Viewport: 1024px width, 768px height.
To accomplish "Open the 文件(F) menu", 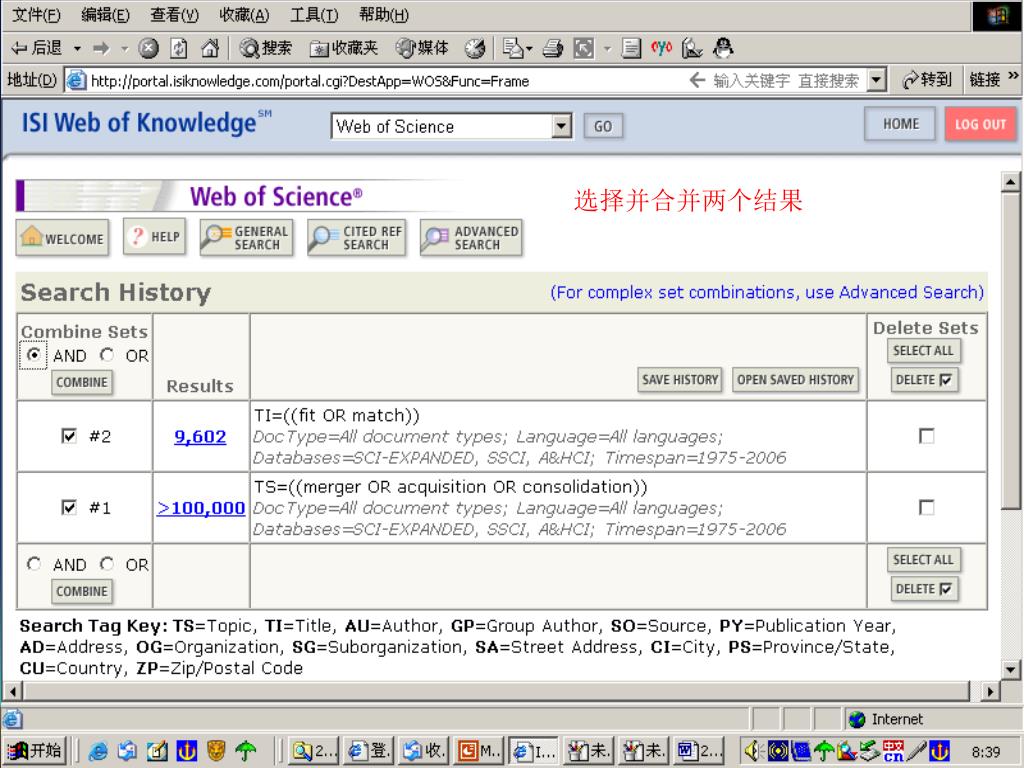I will (x=36, y=14).
